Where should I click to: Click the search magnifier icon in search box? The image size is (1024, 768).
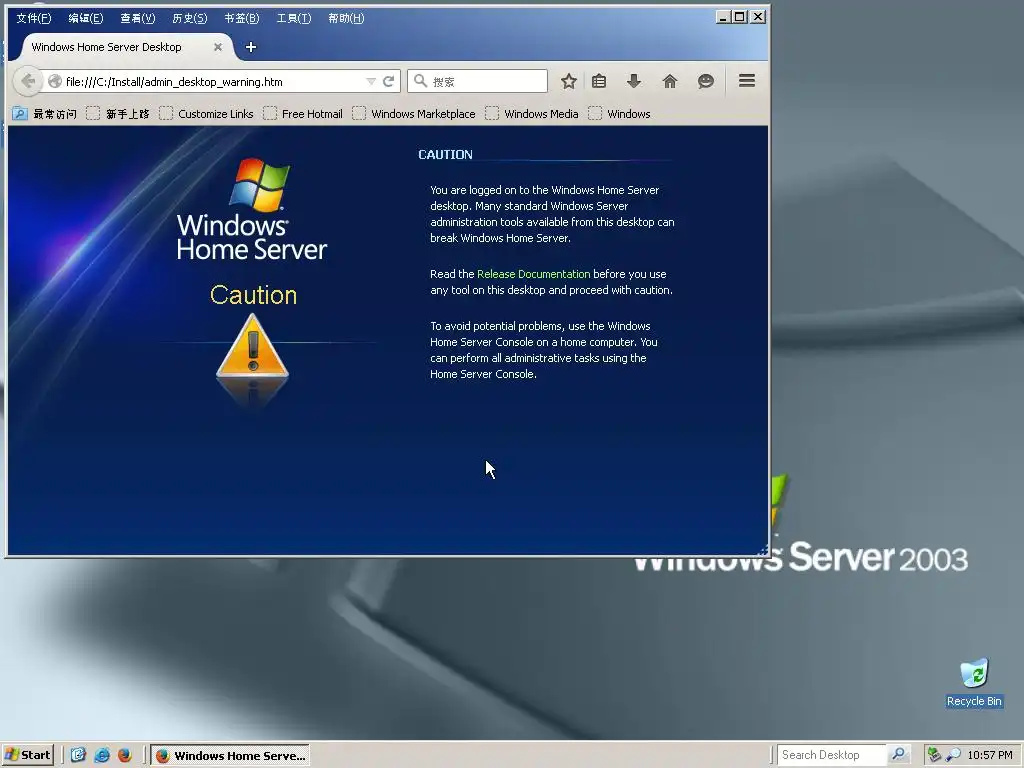pos(421,81)
